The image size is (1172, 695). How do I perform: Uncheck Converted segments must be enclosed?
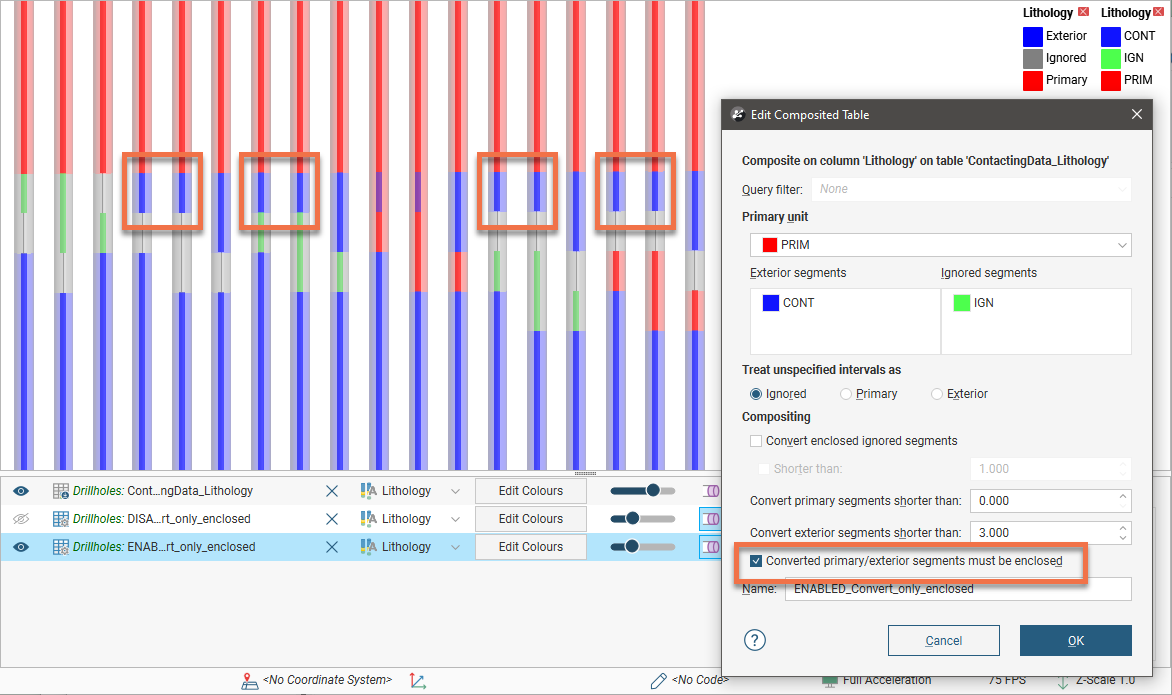756,561
